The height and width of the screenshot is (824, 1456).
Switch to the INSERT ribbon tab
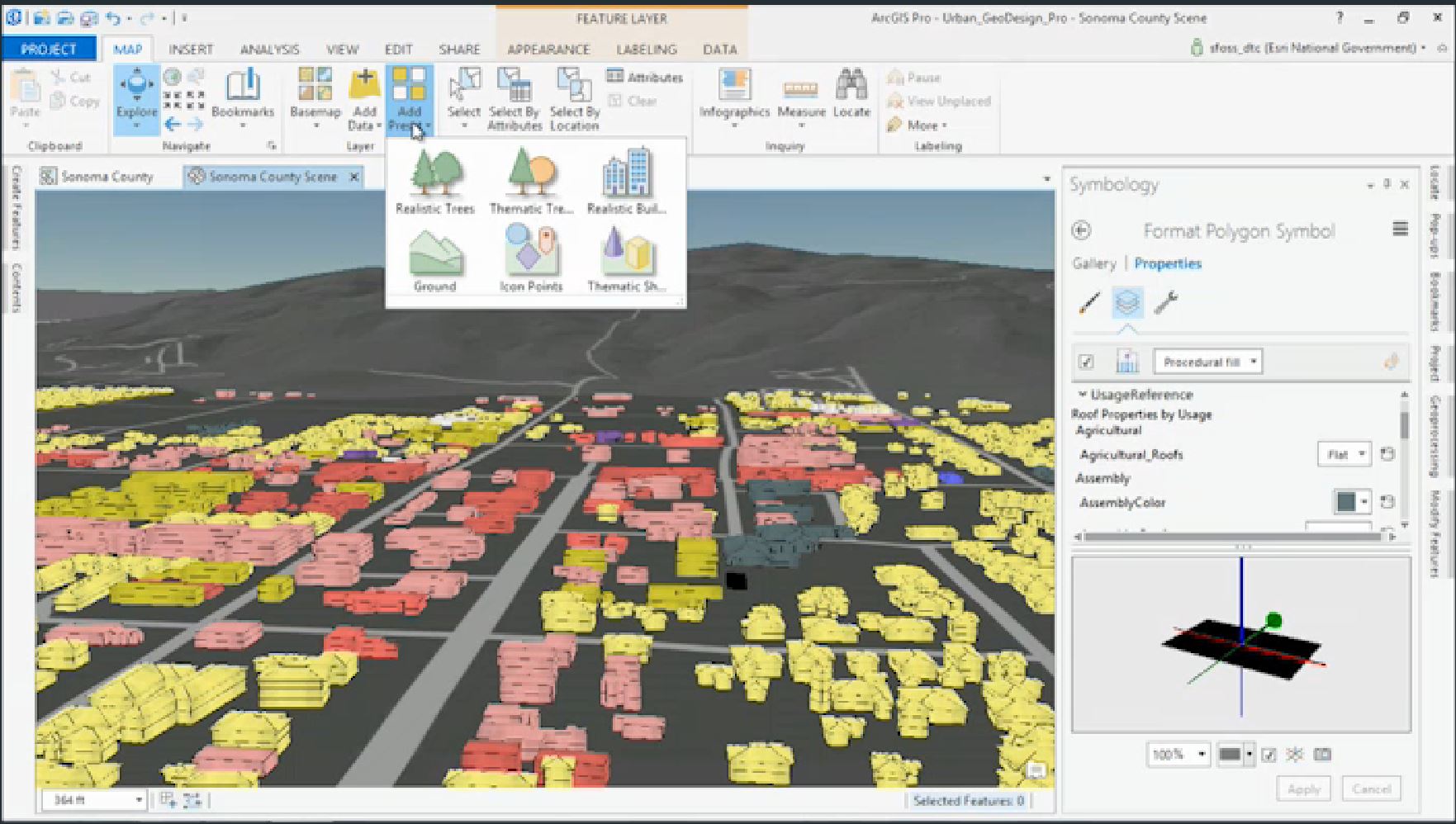click(x=191, y=50)
